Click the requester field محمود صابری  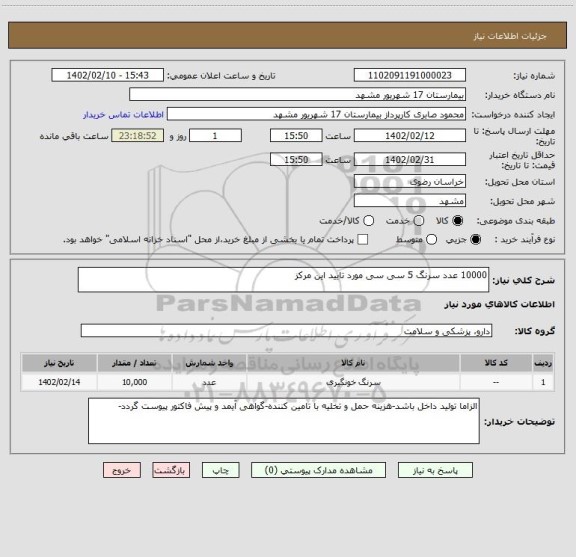pyautogui.click(x=316, y=114)
